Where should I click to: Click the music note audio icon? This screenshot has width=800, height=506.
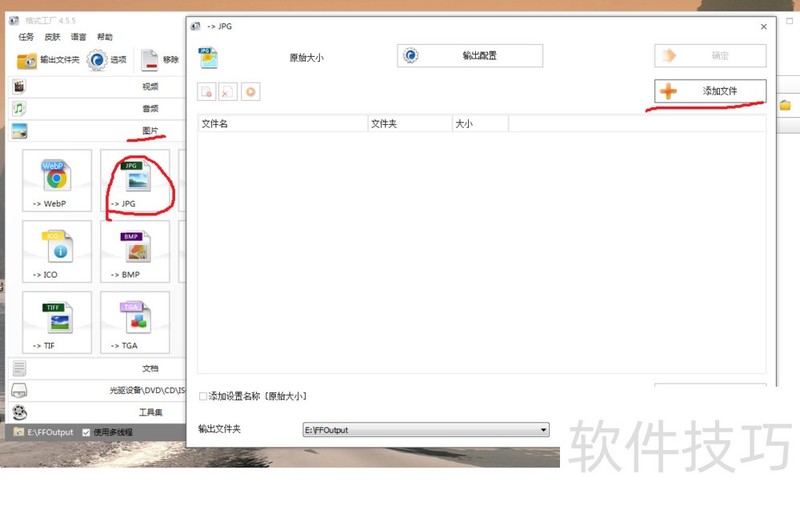coord(19,109)
